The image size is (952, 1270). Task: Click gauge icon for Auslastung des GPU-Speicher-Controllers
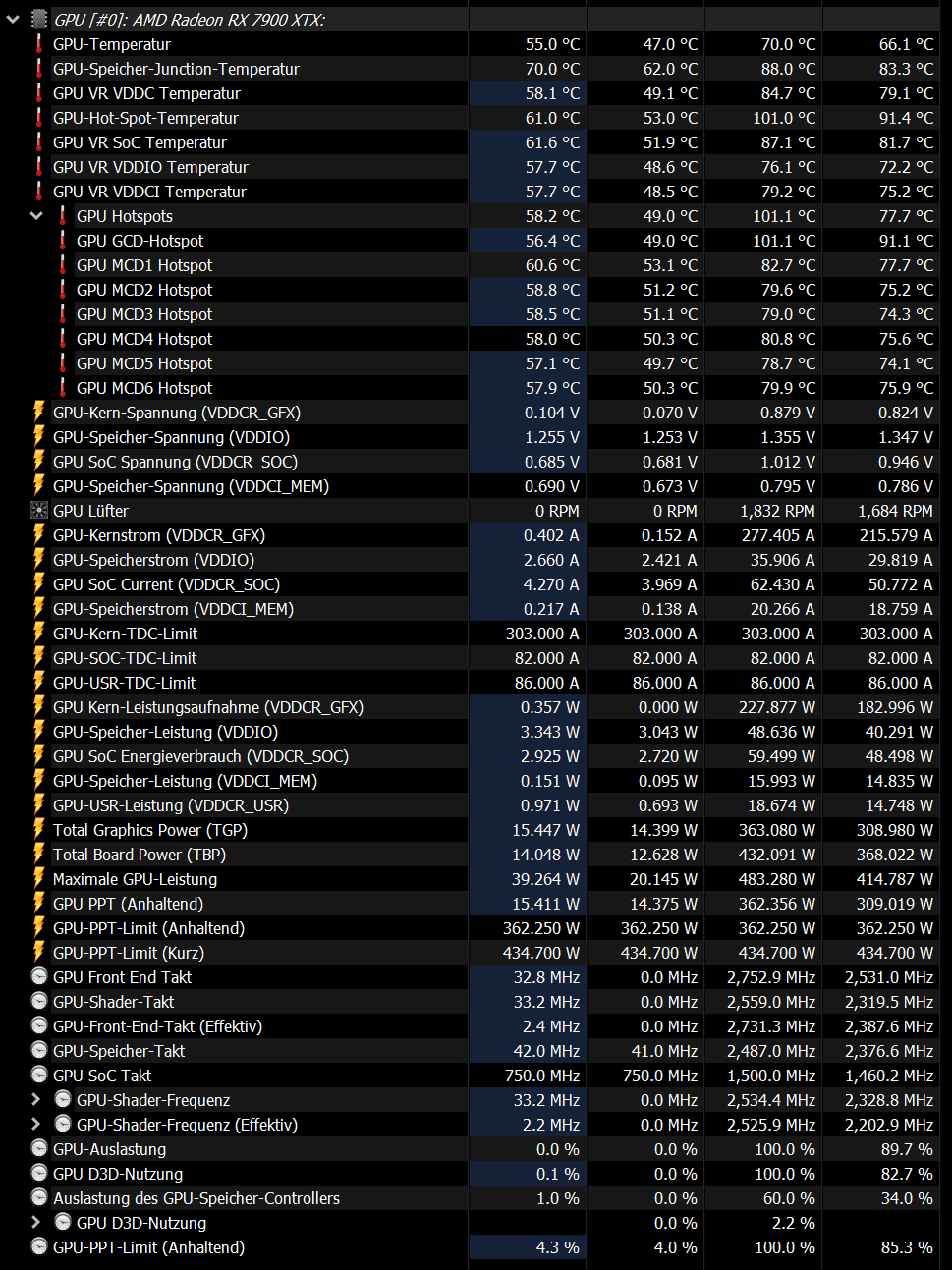(x=39, y=1197)
